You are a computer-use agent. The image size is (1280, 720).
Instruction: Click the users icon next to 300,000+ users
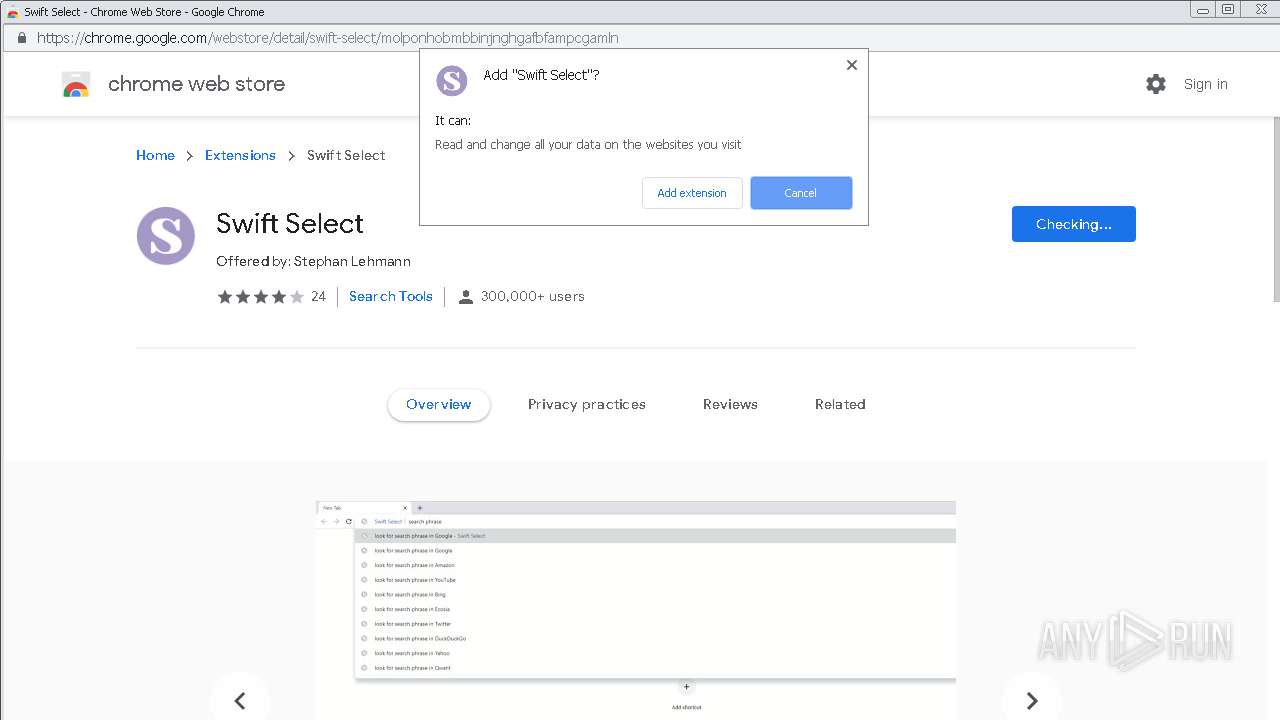click(x=466, y=296)
